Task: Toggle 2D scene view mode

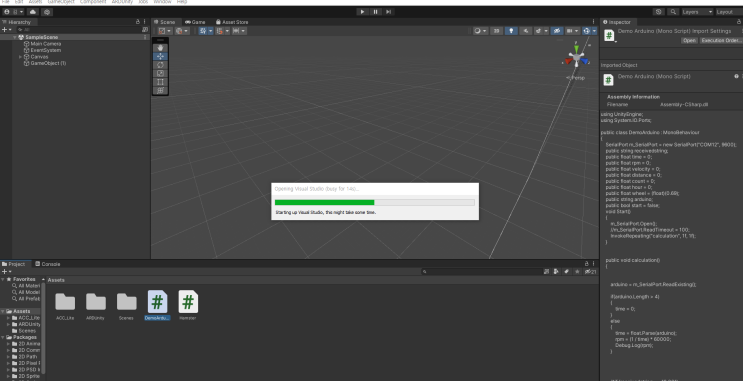Action: click(x=496, y=31)
